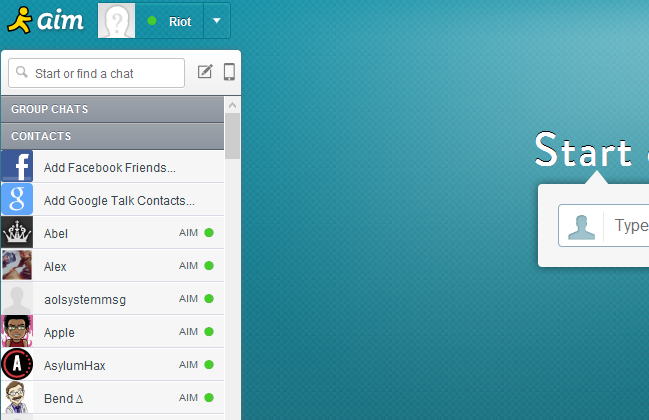
Task: Open chat with aolsystemmsg
Action: [113, 299]
